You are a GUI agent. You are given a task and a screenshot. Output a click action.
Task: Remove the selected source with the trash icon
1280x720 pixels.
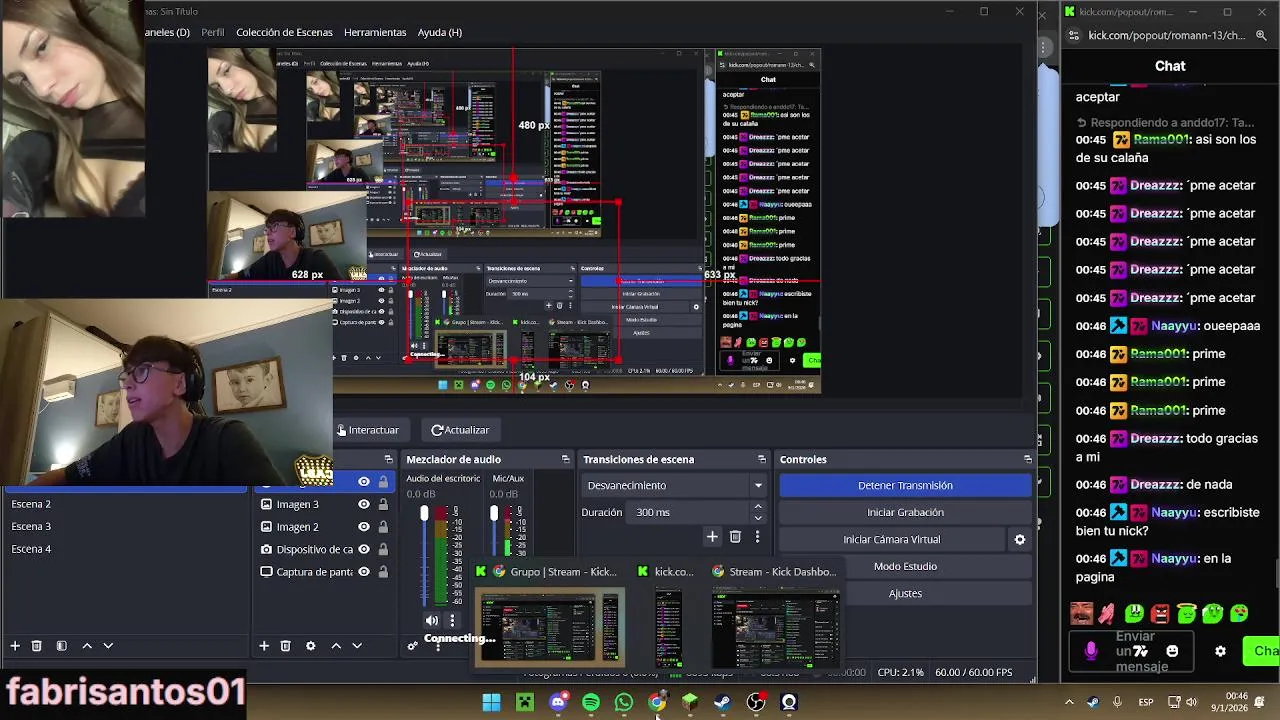pos(285,646)
